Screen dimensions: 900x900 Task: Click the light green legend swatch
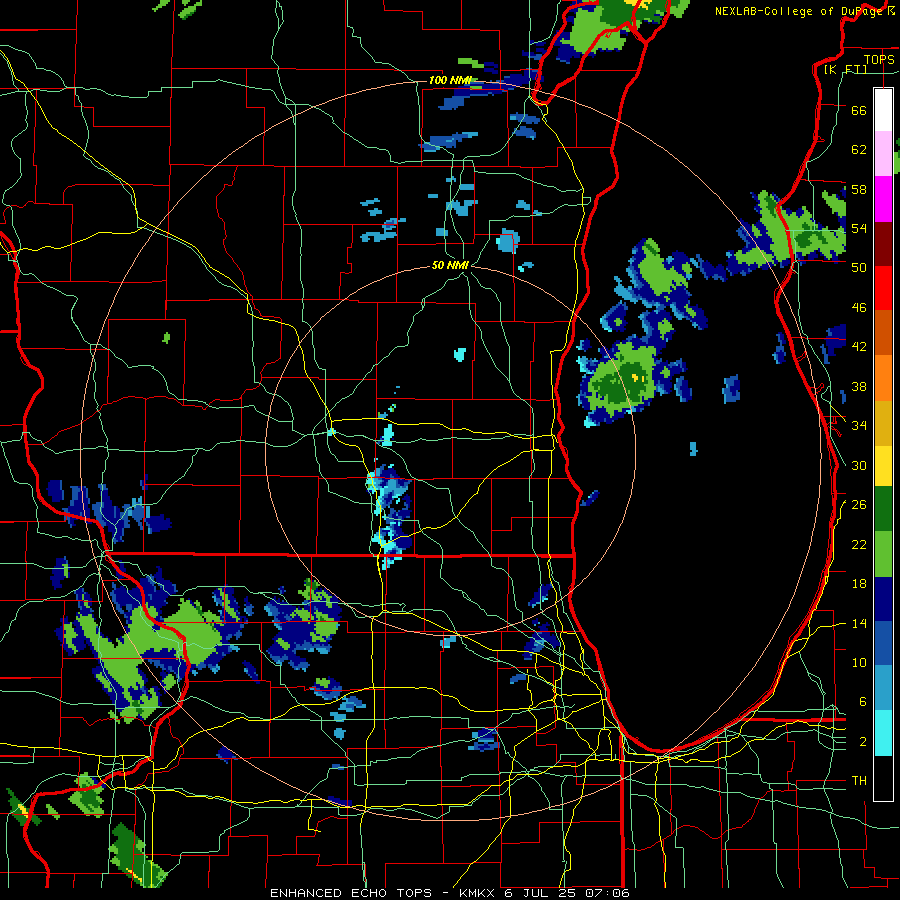pyautogui.click(x=883, y=554)
